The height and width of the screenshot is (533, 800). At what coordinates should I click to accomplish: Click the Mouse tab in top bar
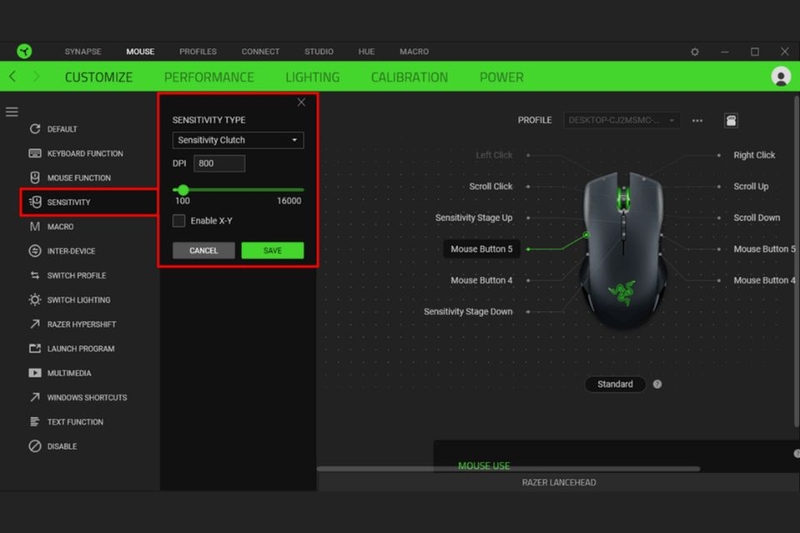point(140,52)
